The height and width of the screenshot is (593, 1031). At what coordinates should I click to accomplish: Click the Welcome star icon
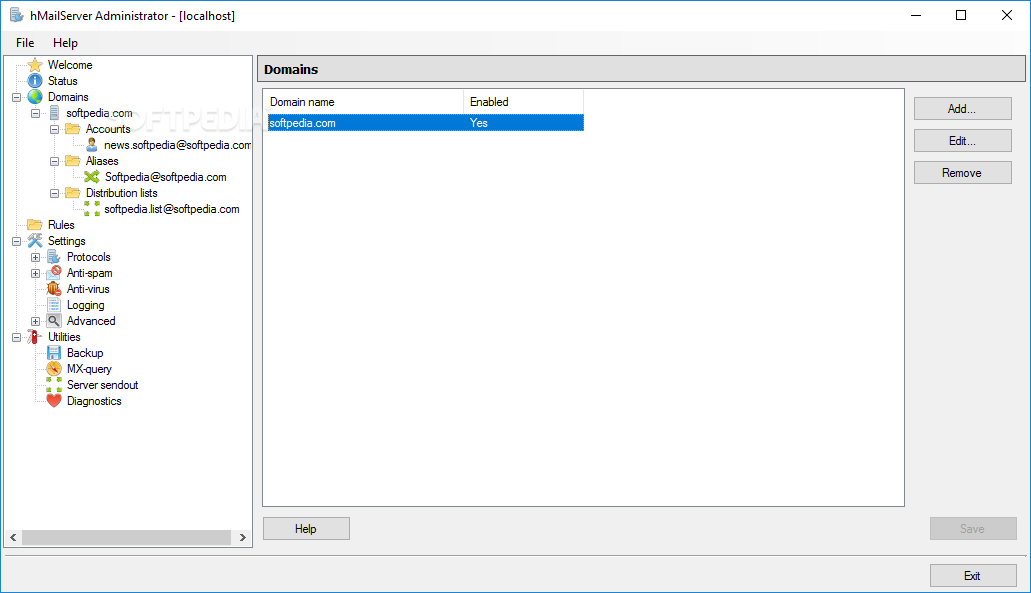click(35, 64)
